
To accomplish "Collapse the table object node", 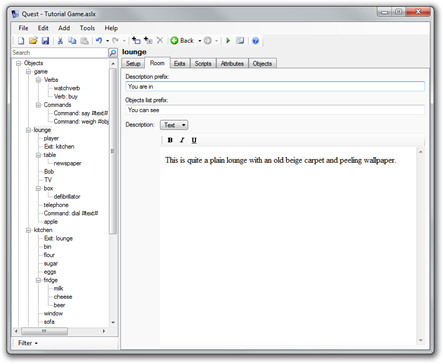I will click(39, 155).
